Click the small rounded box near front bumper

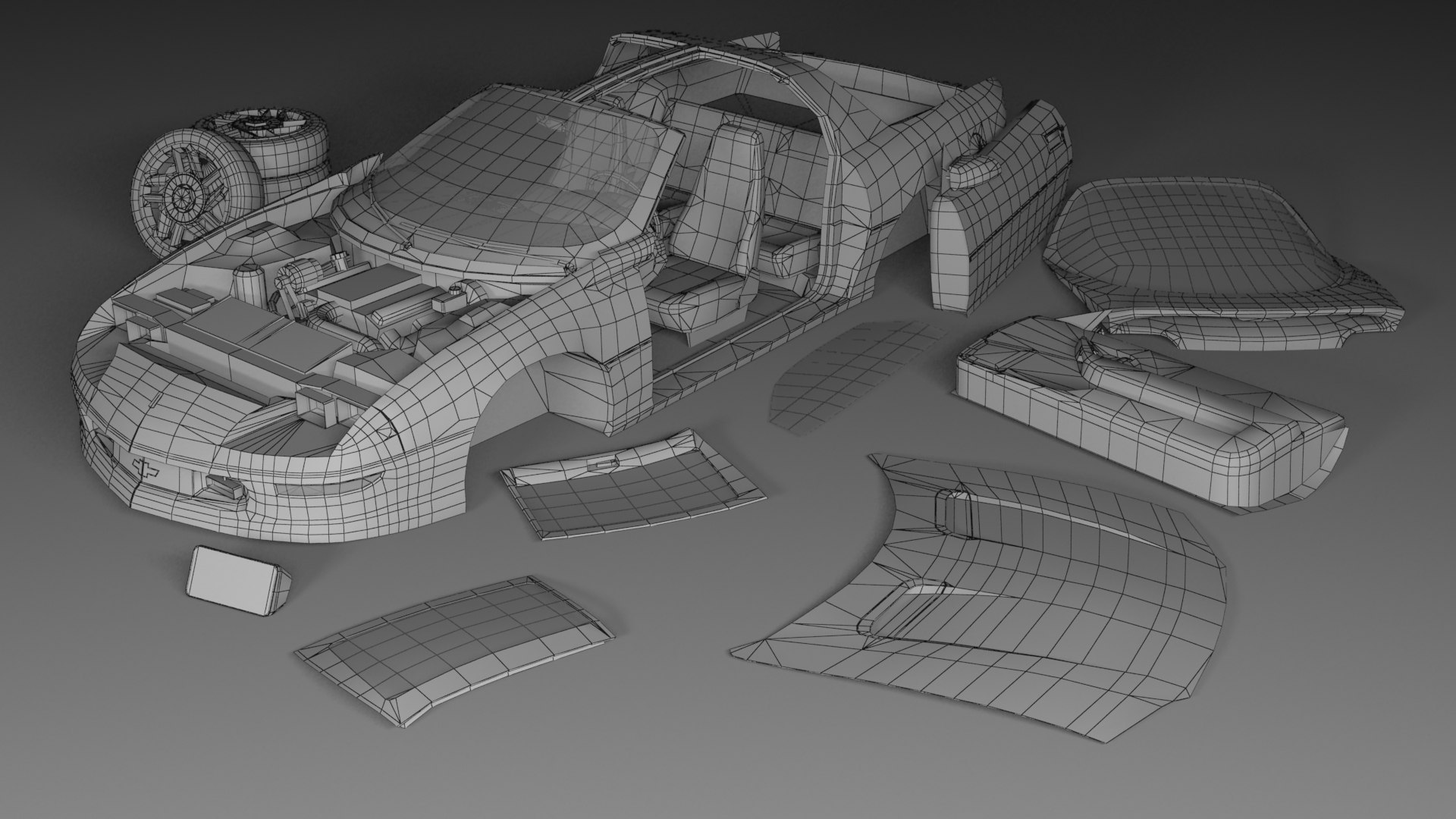tap(235, 580)
